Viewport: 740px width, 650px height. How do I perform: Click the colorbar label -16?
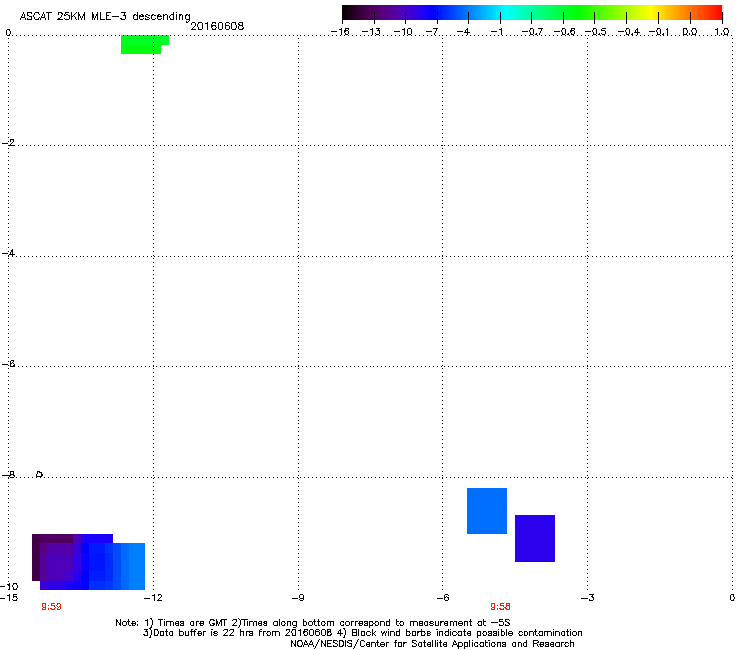pyautogui.click(x=340, y=32)
